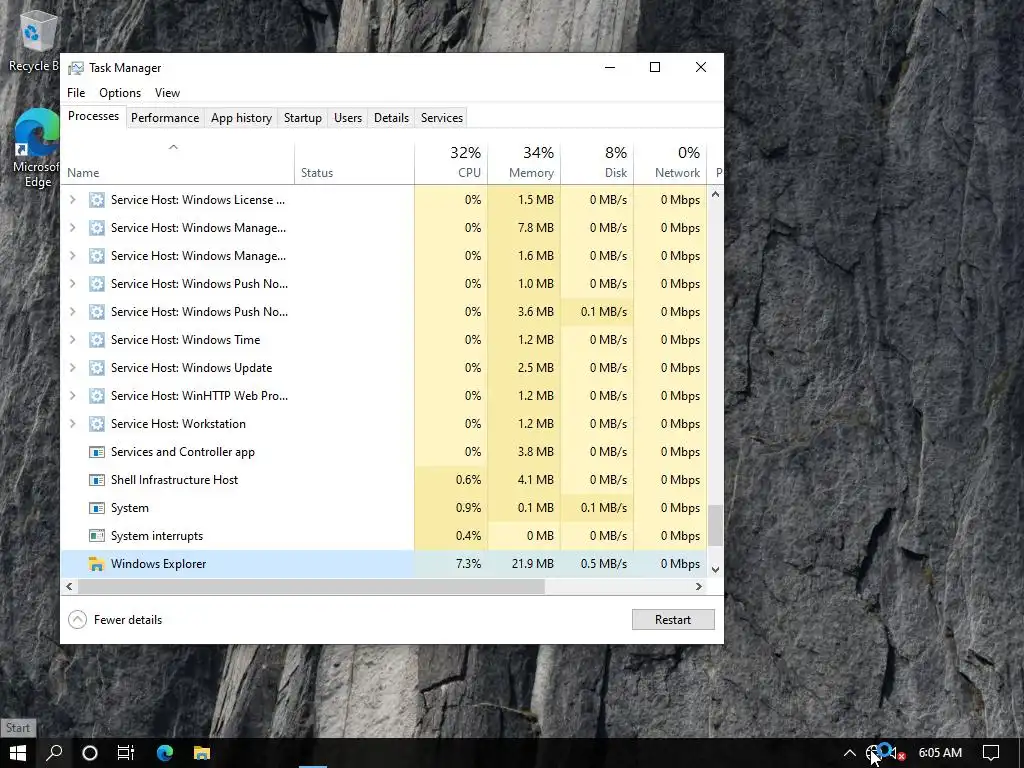Expand Service Host: Windows Time row
This screenshot has height=768, width=1024.
[72, 340]
